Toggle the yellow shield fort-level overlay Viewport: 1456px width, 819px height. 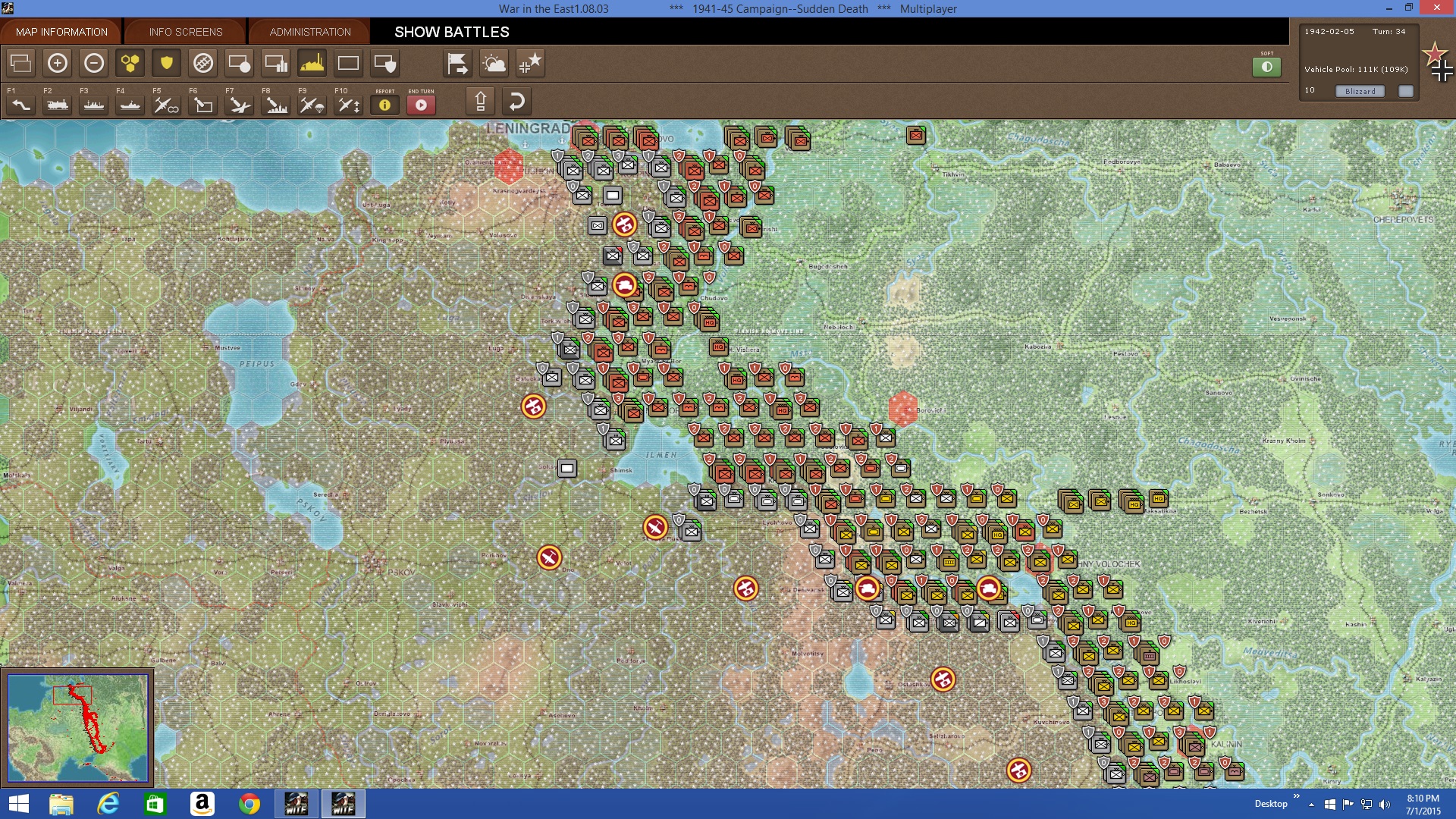click(x=167, y=63)
